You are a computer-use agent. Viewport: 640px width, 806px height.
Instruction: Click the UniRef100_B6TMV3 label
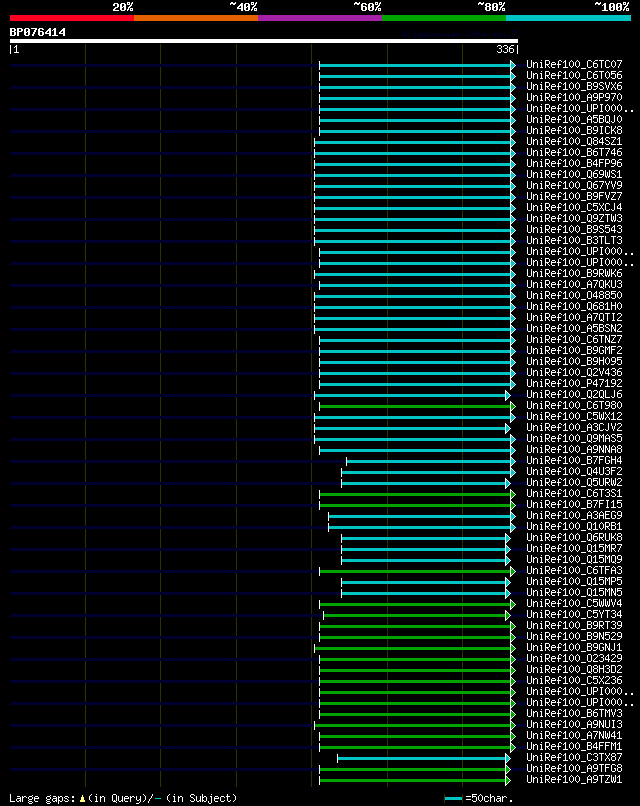click(574, 713)
